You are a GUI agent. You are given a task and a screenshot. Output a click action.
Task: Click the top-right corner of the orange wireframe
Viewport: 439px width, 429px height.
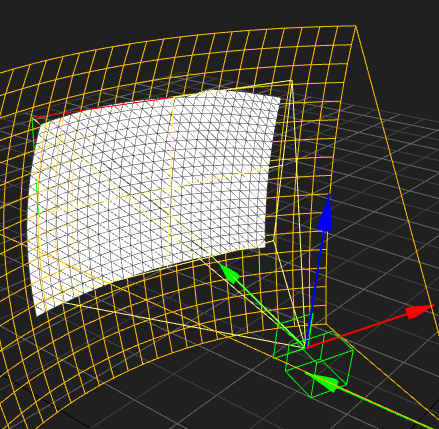[x=355, y=26]
